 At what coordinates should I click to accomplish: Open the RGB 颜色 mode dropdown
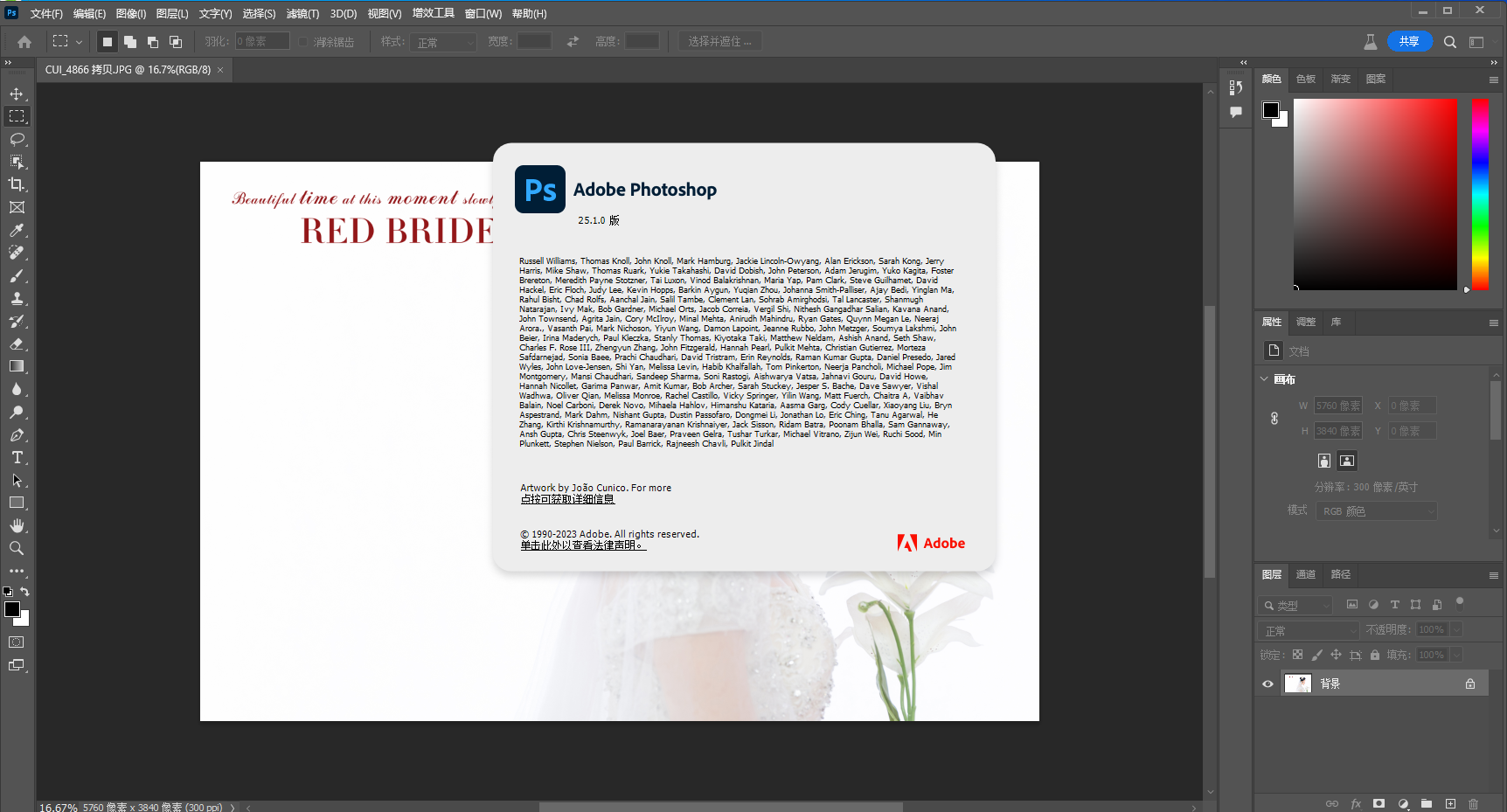1377,511
